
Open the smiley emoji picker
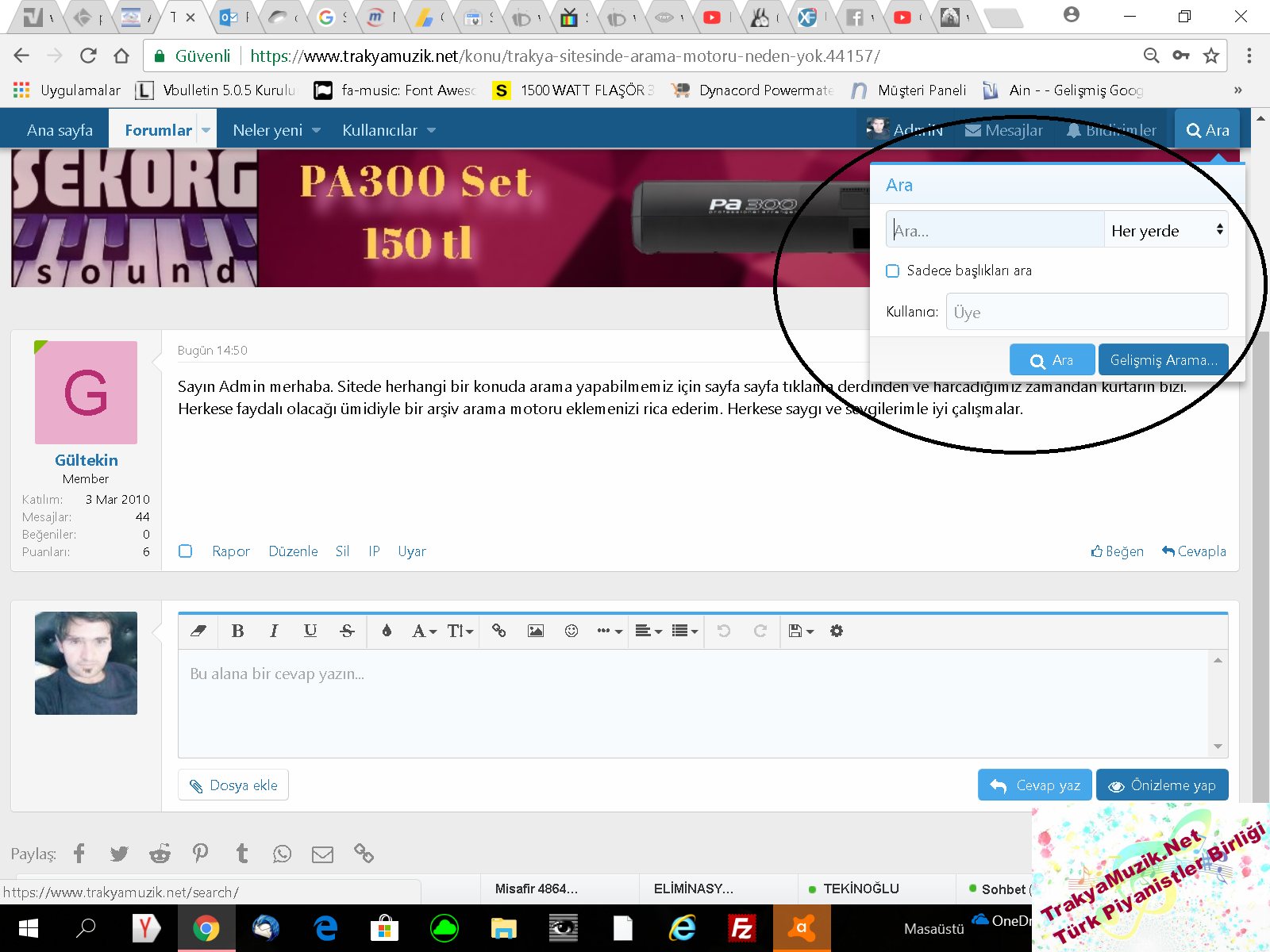[571, 631]
